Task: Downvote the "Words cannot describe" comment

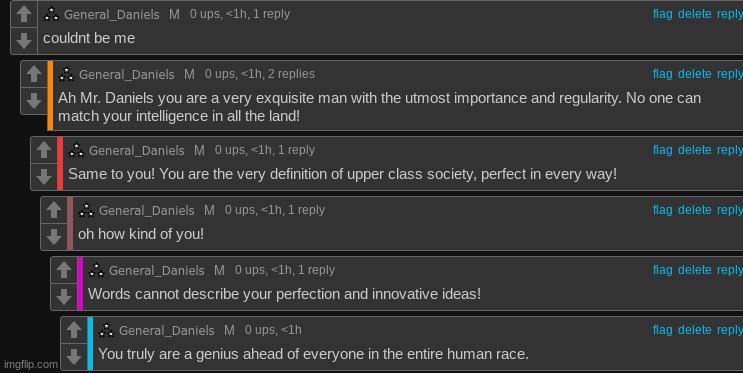Action: [x=63, y=297]
